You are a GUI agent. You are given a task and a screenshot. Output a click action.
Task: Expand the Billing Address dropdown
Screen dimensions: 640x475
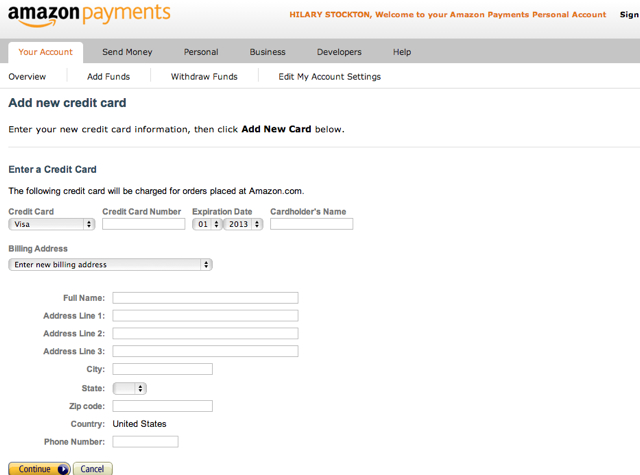click(110, 264)
